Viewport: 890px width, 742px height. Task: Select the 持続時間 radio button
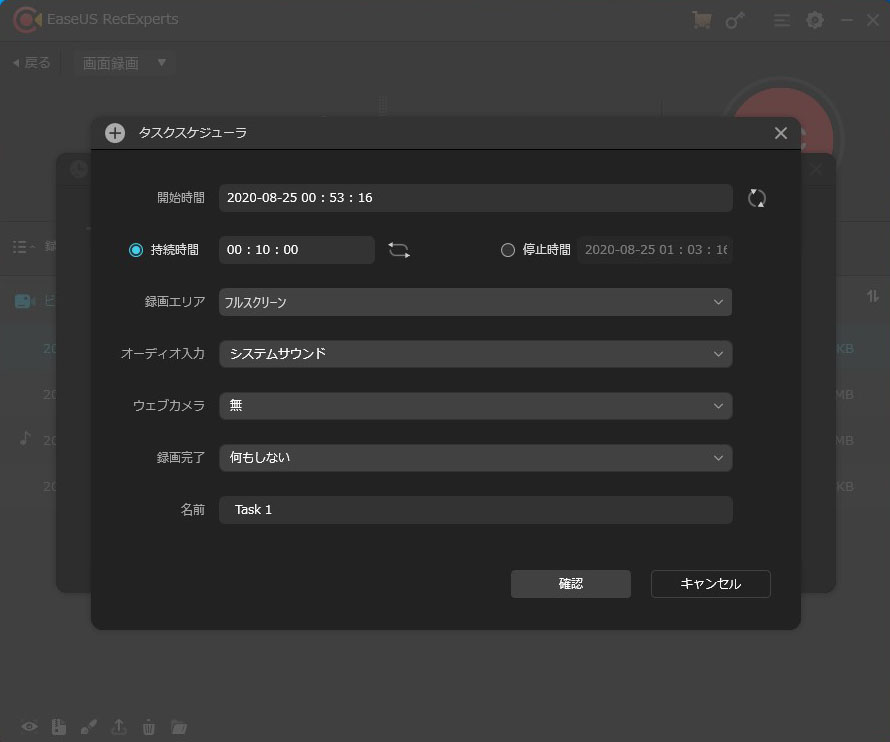click(136, 250)
